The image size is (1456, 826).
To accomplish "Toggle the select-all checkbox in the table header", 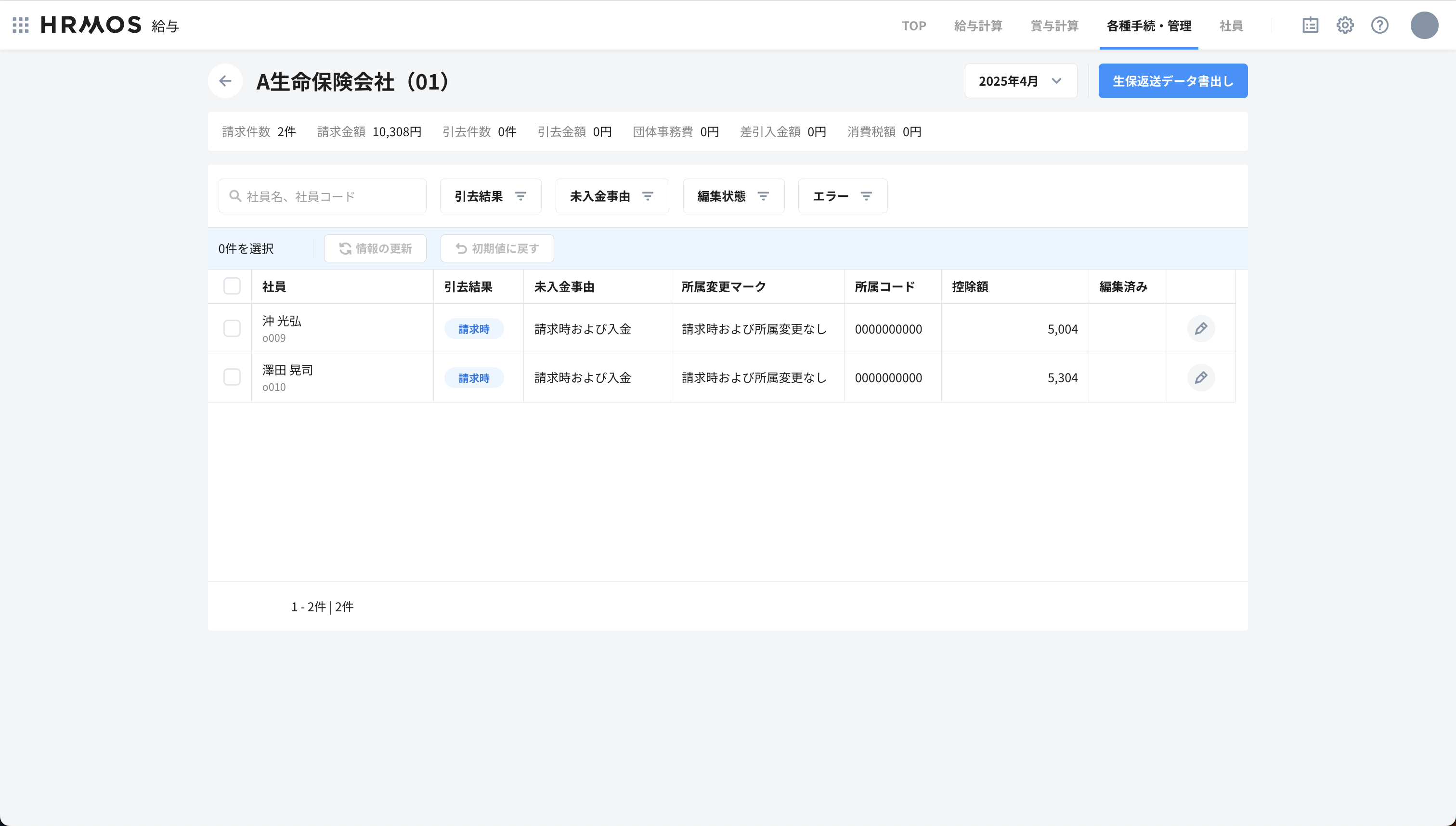I will [232, 286].
